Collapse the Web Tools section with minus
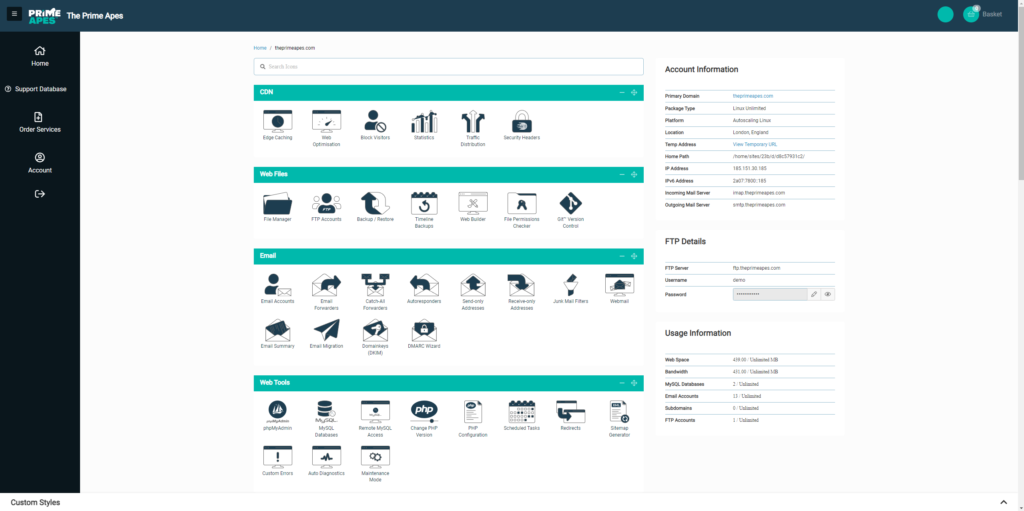The width and height of the screenshot is (1024, 511). click(622, 383)
